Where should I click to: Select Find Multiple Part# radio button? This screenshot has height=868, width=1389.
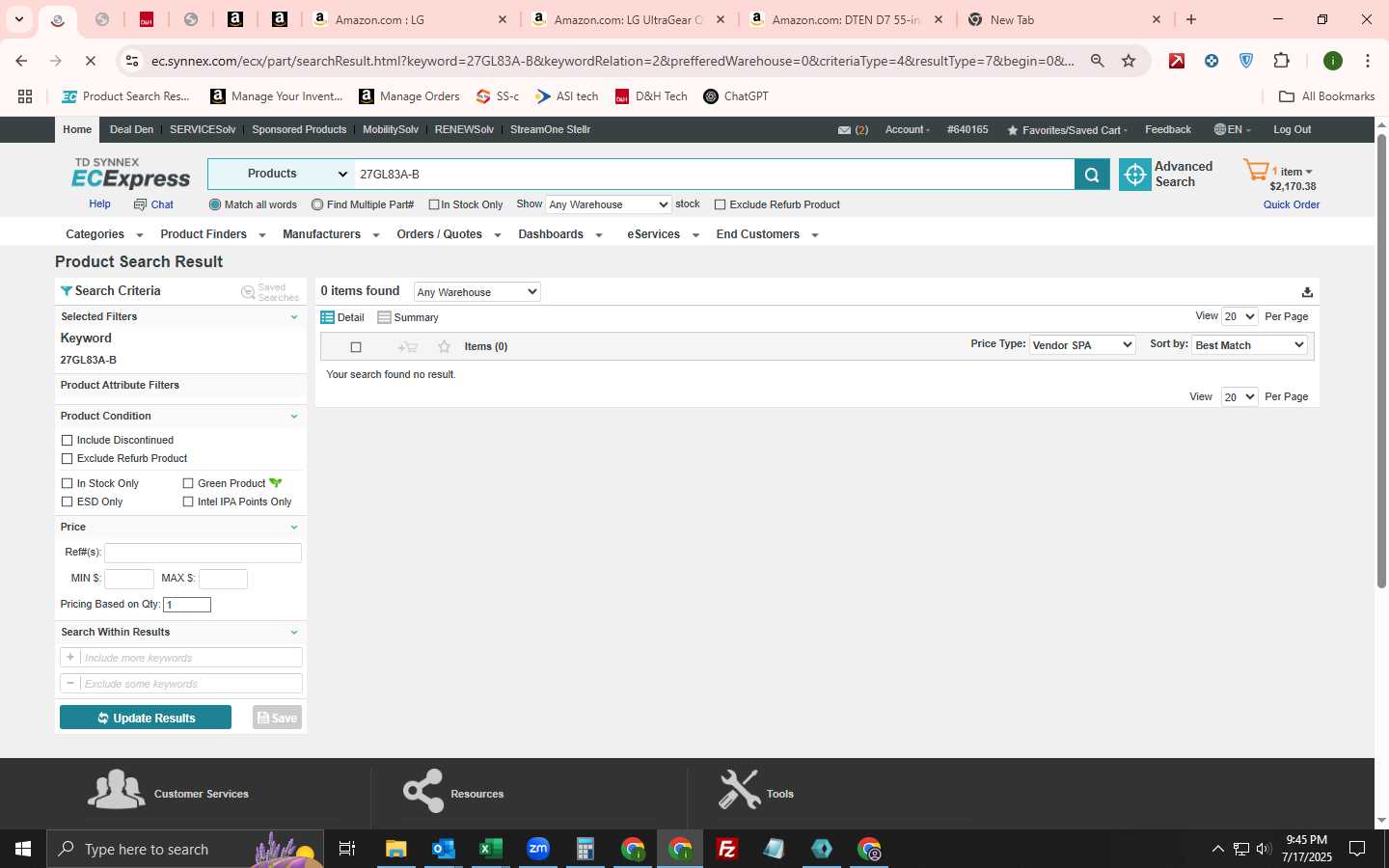click(x=317, y=204)
